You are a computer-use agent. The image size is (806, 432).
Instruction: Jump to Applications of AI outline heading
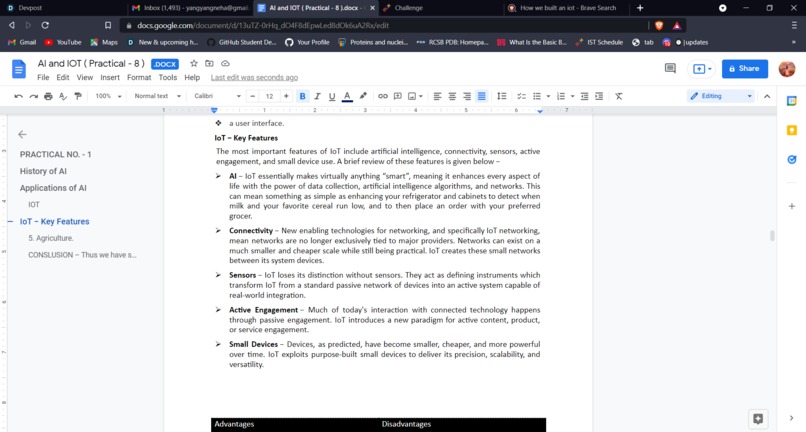pos(53,188)
